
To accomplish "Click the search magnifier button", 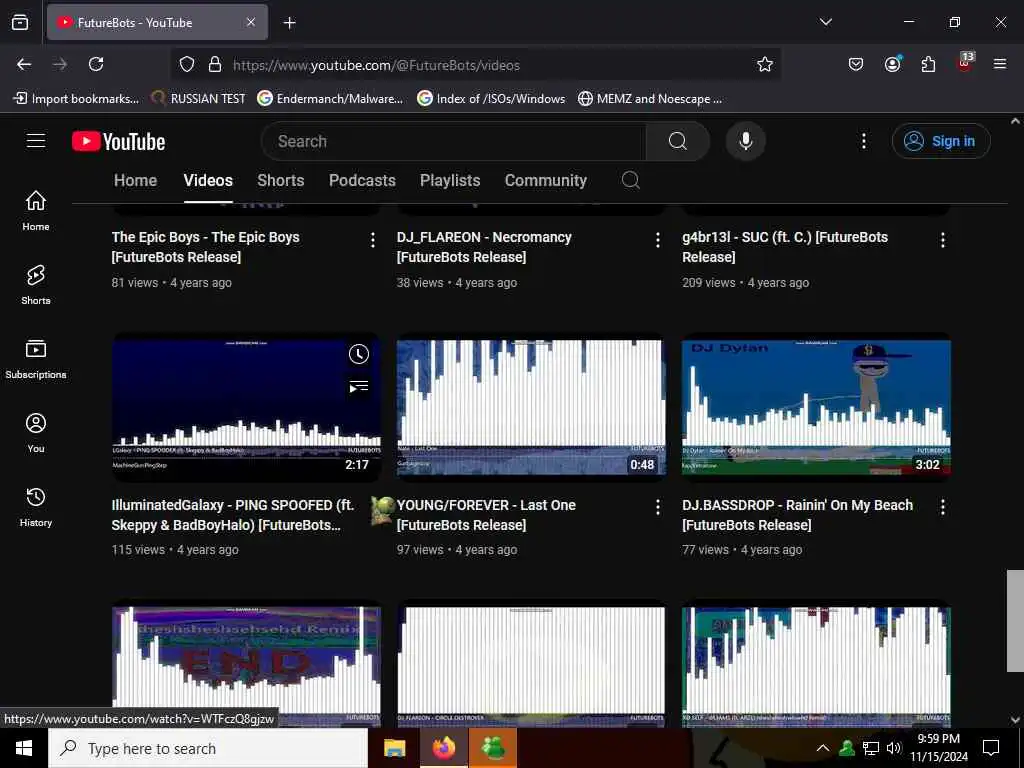I will coord(678,141).
